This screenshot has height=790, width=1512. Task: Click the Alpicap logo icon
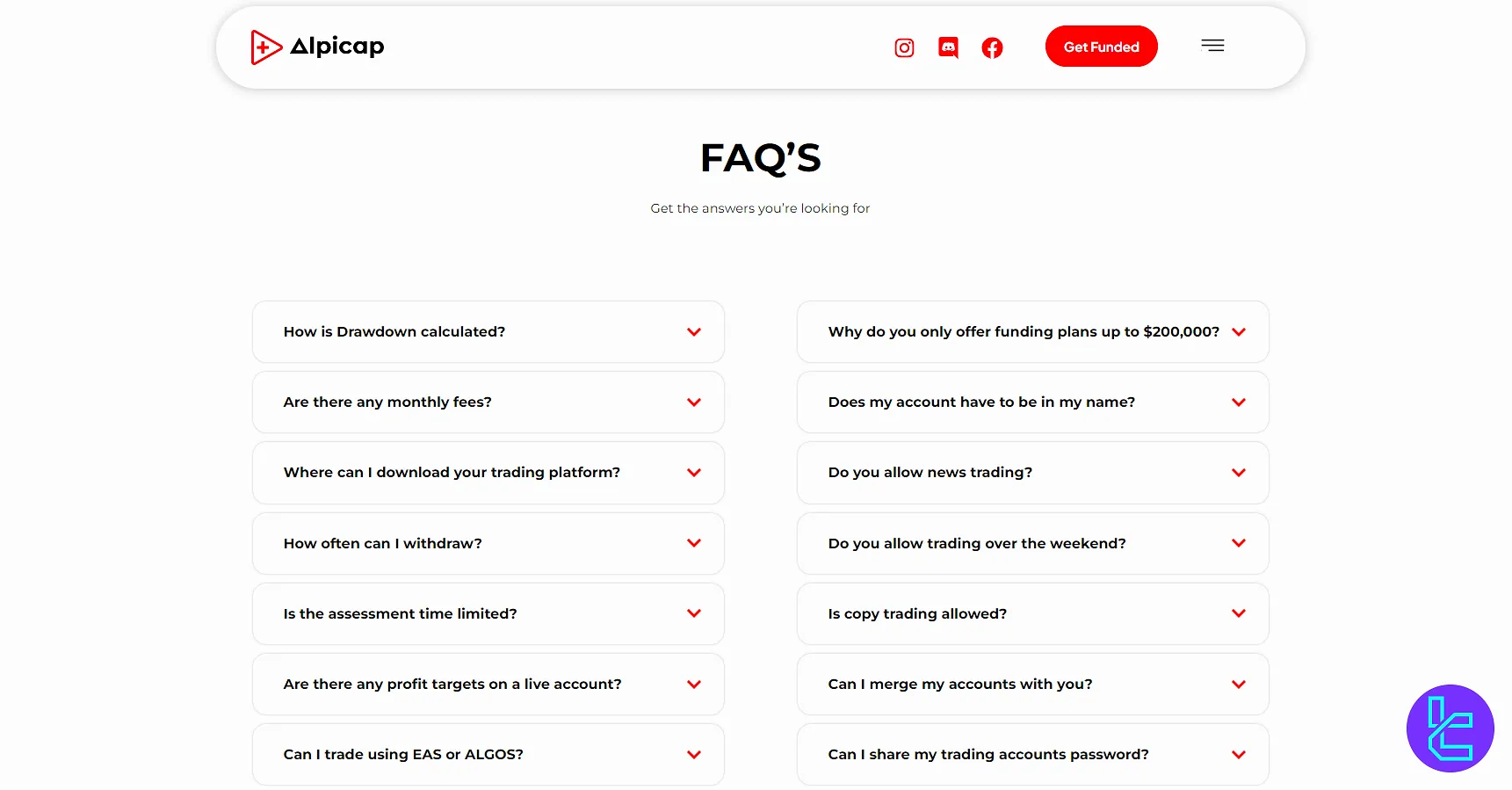click(x=266, y=47)
